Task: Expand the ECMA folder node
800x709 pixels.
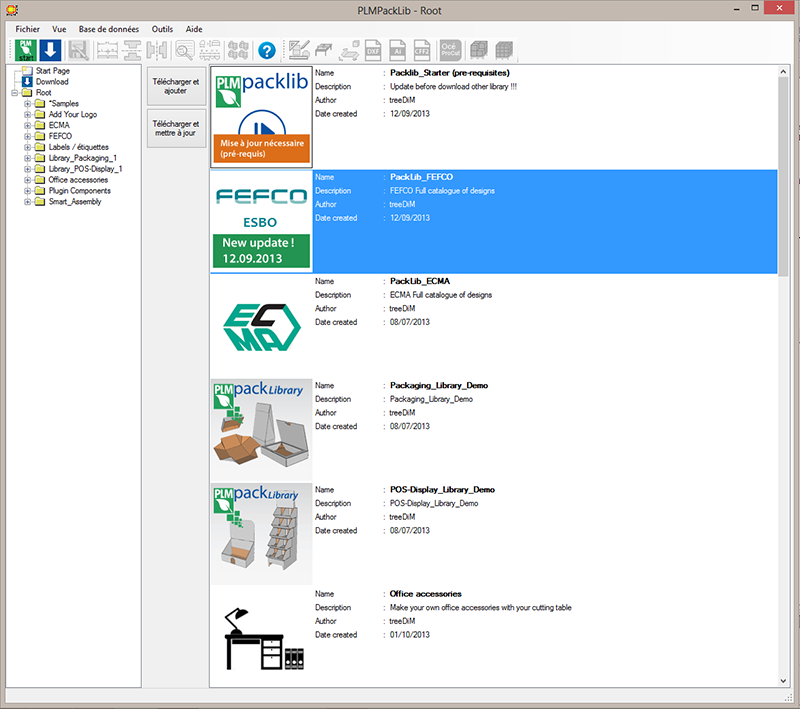Action: [28, 125]
